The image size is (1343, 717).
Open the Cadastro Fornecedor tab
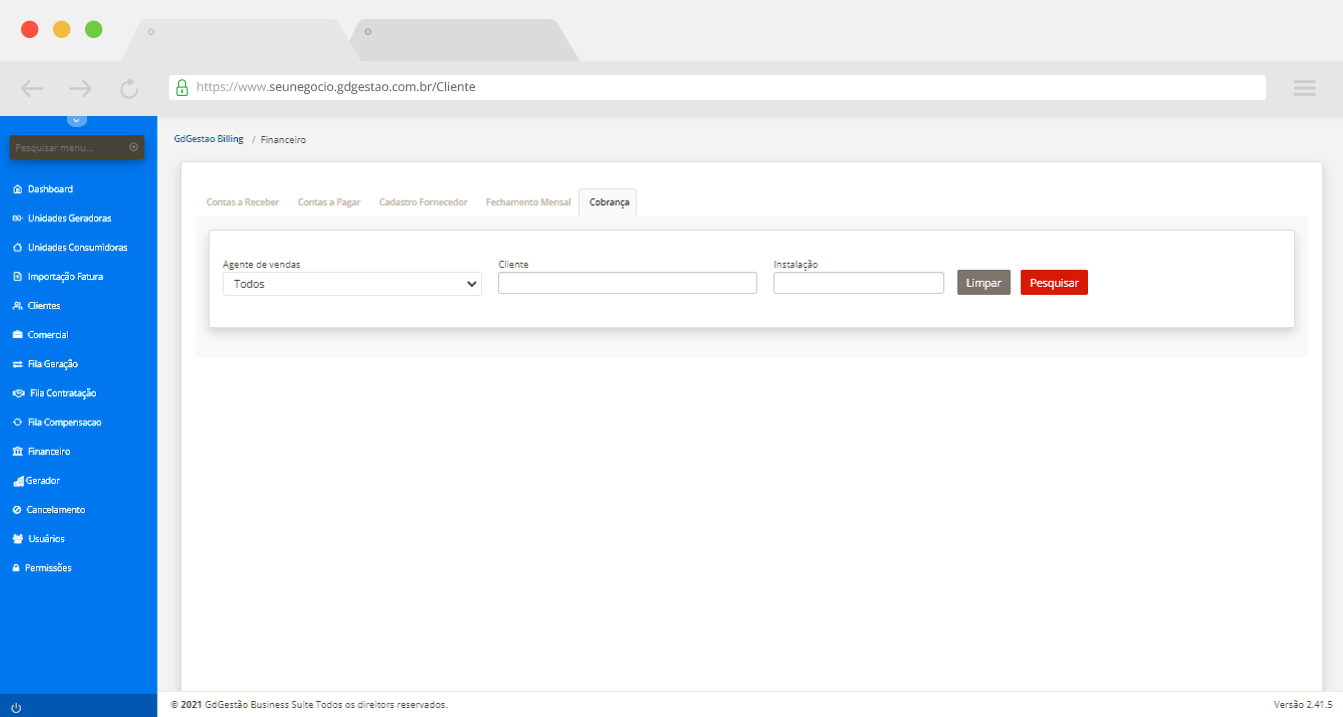423,202
